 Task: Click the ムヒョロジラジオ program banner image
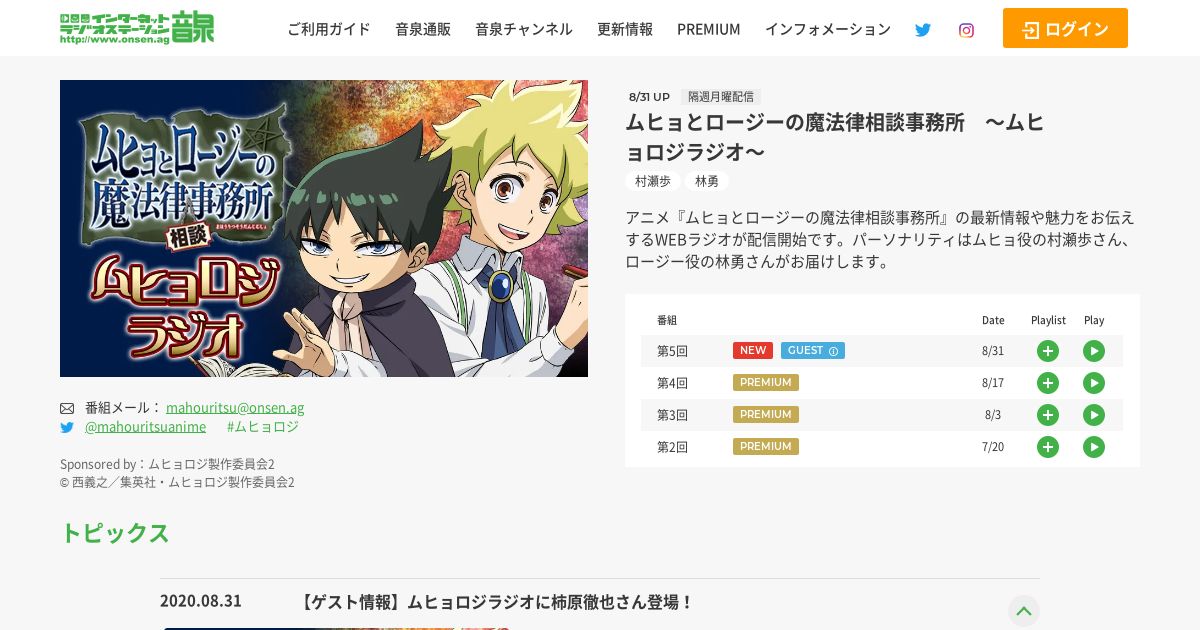324,228
